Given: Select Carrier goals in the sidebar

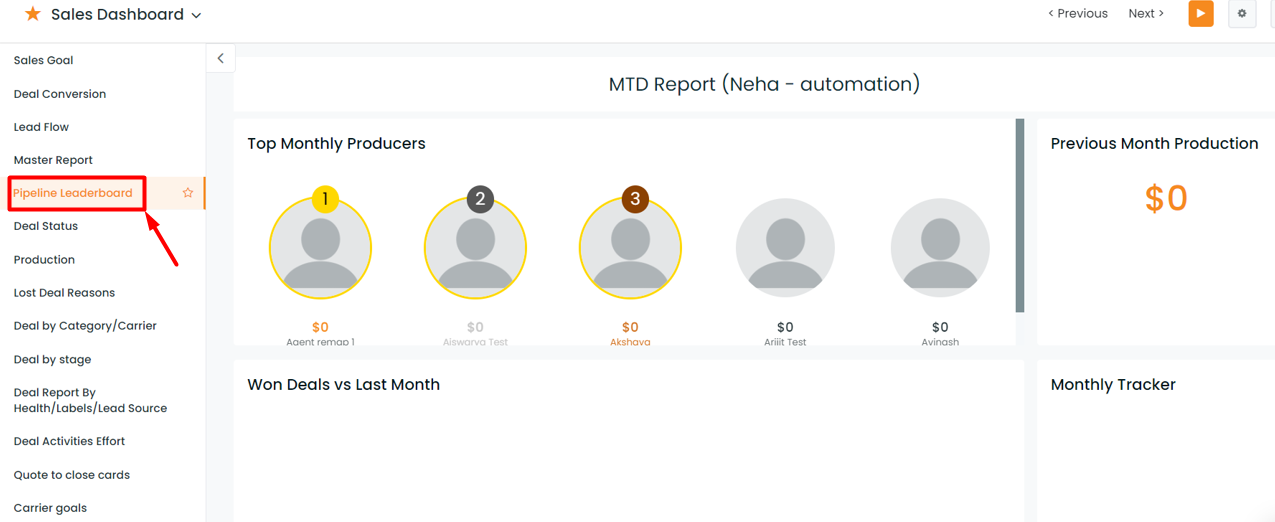Looking at the screenshot, I should pyautogui.click(x=50, y=508).
